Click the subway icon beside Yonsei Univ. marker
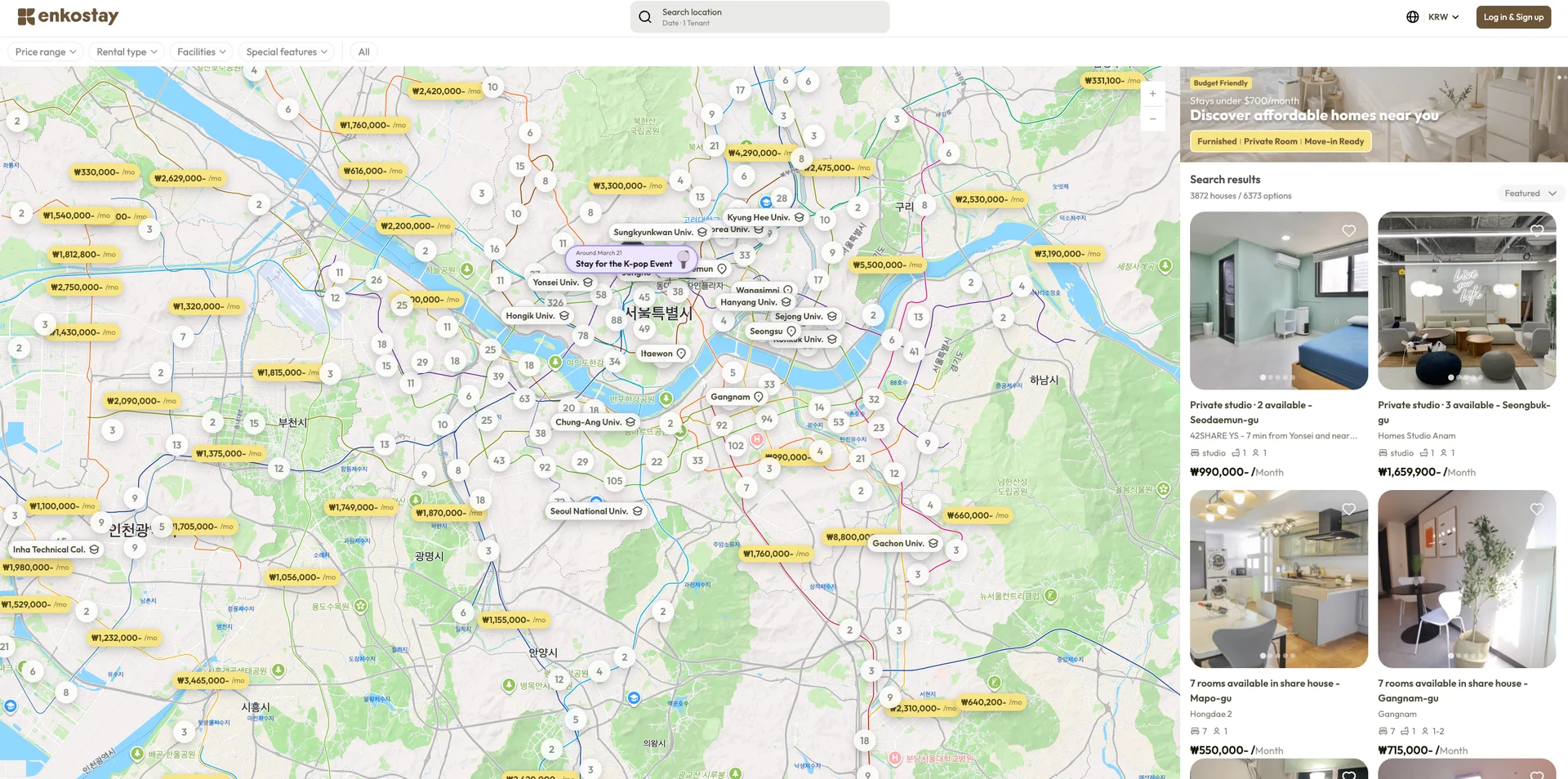The image size is (1568, 779). (x=586, y=282)
